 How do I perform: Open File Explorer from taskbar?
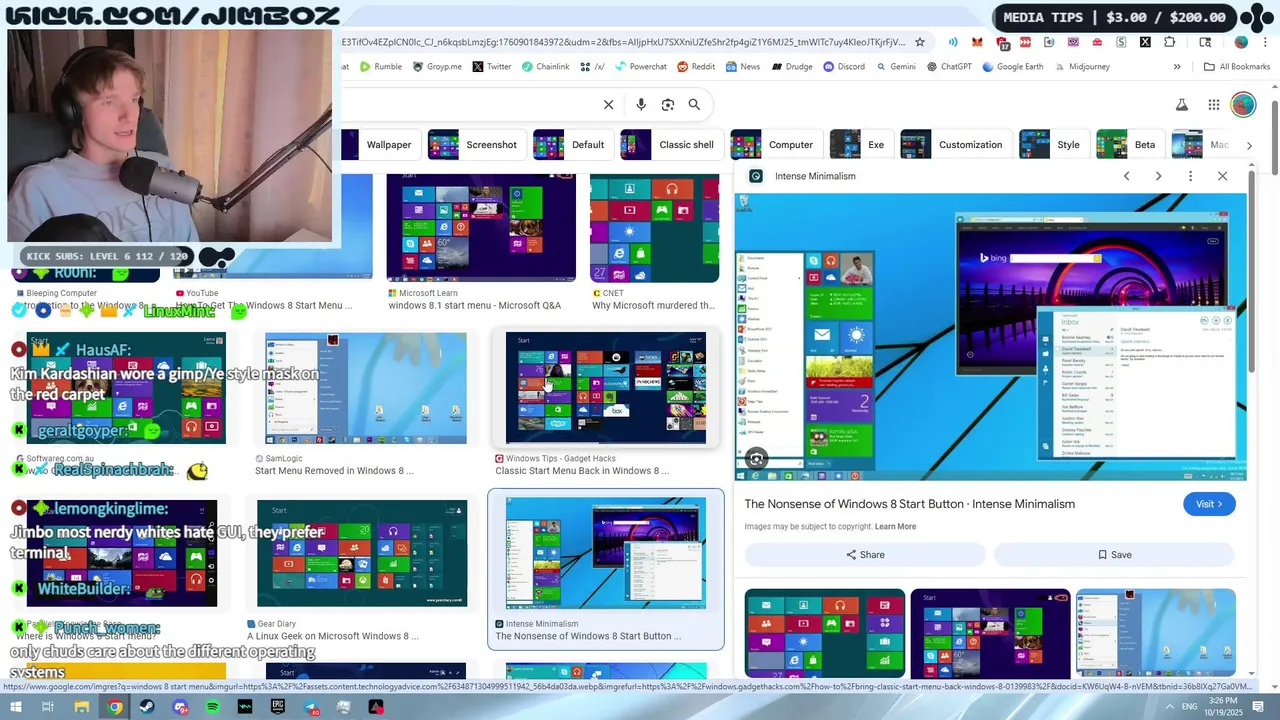click(82, 707)
